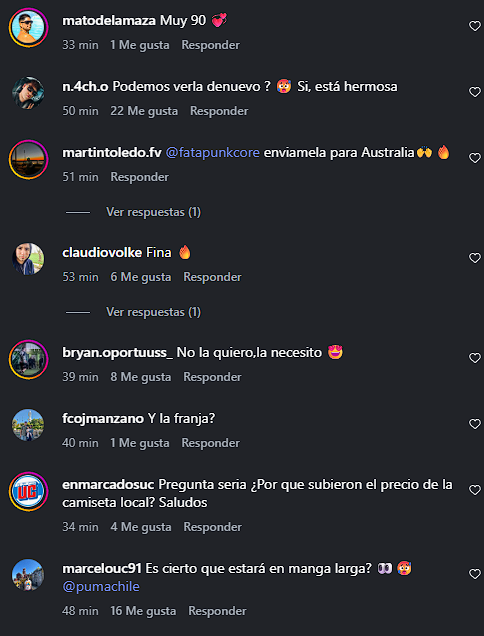View the 22 Me gusta on n.4ch.o's comment
Viewport: 484px width, 636px height.
coord(144,111)
